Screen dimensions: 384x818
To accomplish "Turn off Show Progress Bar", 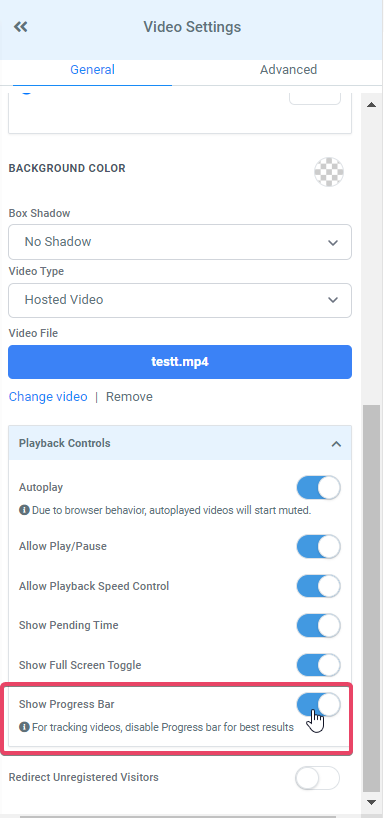I will 318,705.
